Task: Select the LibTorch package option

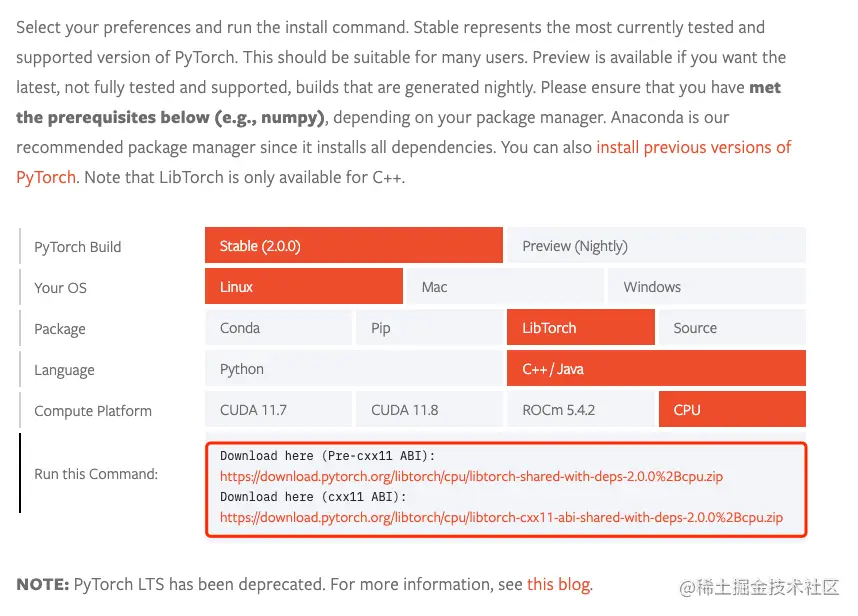Action: pyautogui.click(x=580, y=328)
